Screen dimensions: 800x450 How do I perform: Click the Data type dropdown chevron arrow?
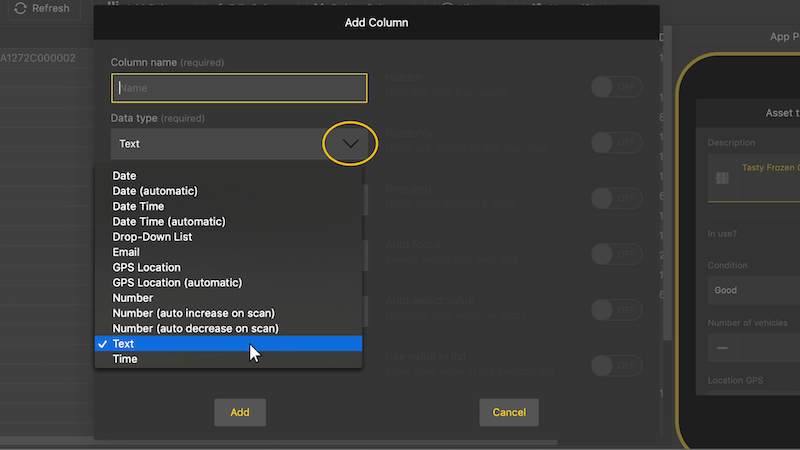[x=350, y=144]
